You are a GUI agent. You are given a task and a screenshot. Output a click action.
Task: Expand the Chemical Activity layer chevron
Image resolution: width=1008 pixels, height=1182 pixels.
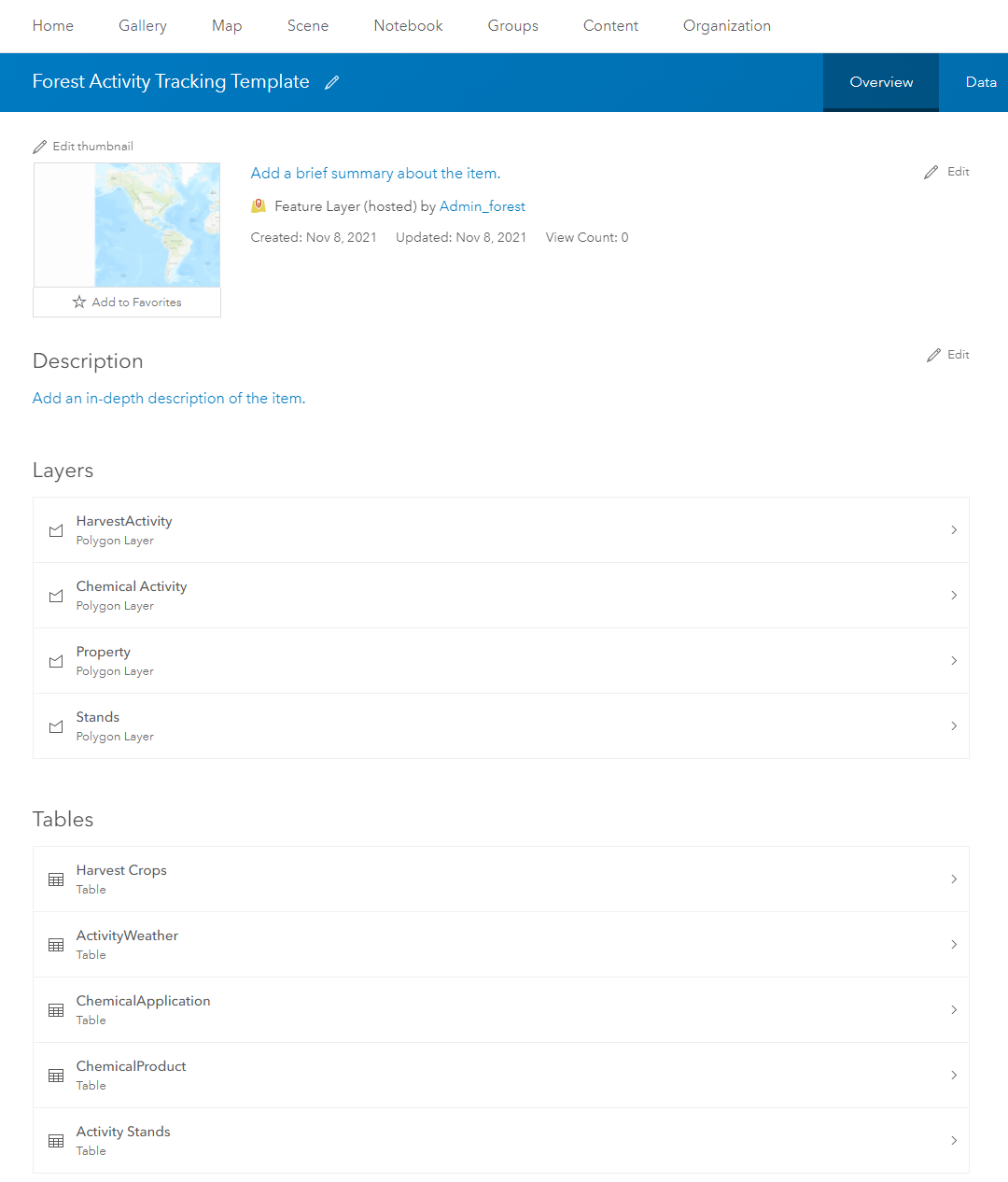pos(954,596)
